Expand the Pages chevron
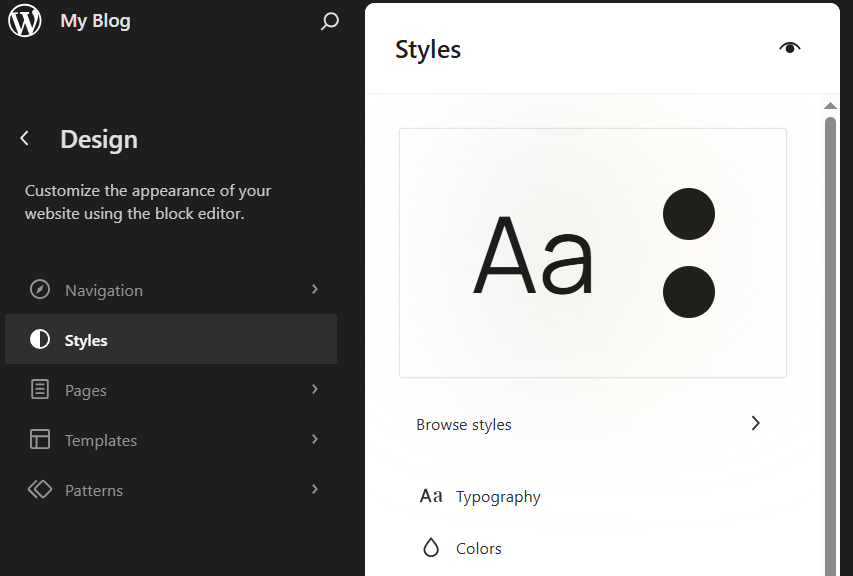 pos(315,389)
